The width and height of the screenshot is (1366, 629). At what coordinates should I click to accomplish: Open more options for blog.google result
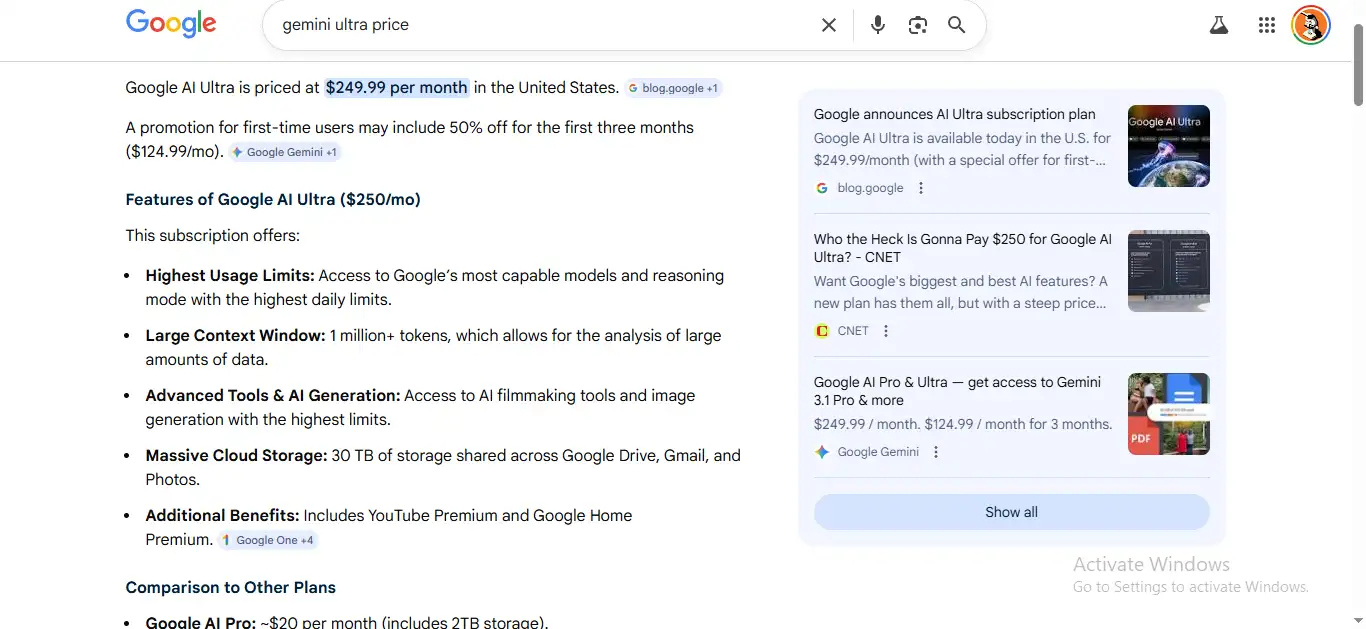pyautogui.click(x=921, y=188)
